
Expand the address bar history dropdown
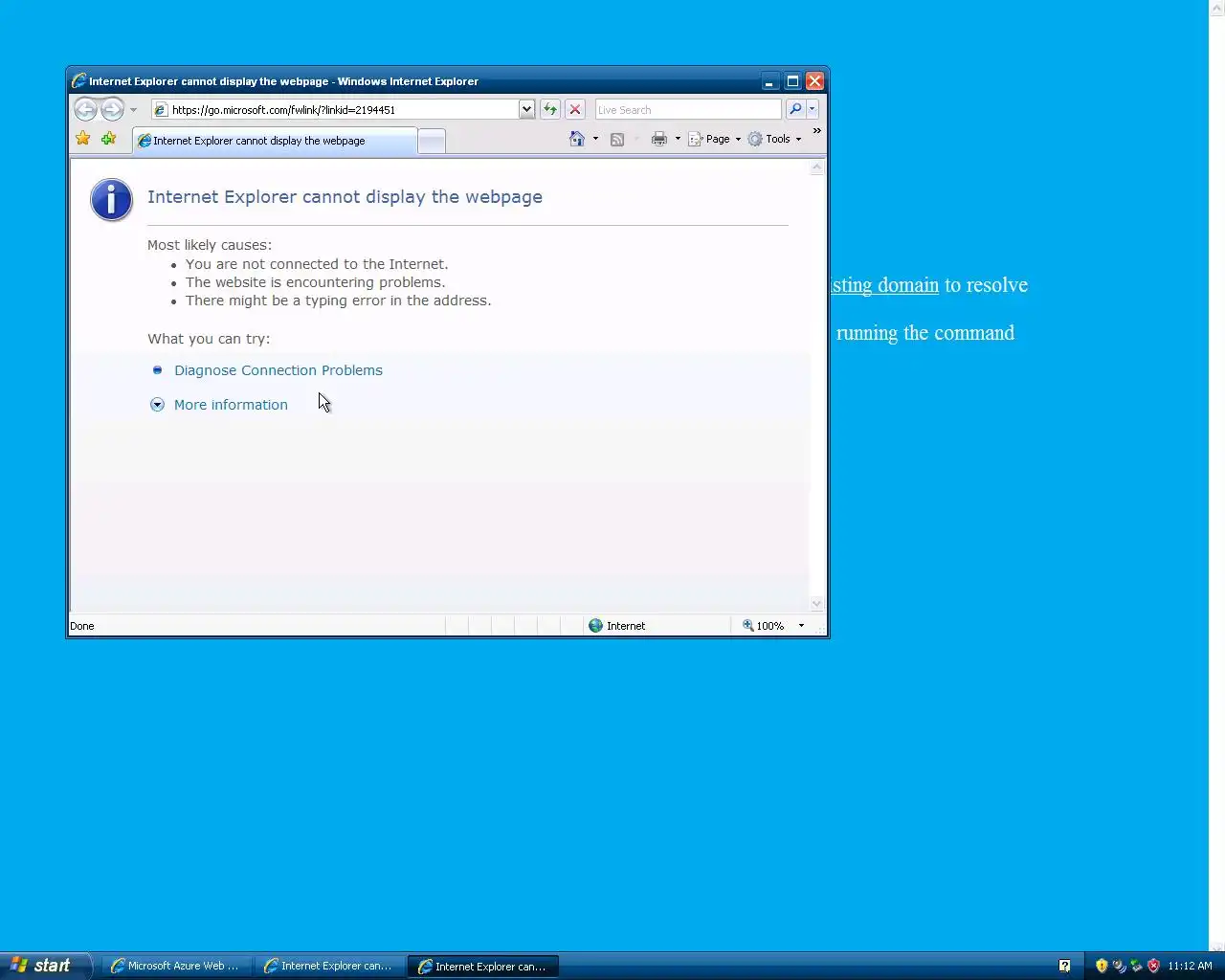coord(526,110)
